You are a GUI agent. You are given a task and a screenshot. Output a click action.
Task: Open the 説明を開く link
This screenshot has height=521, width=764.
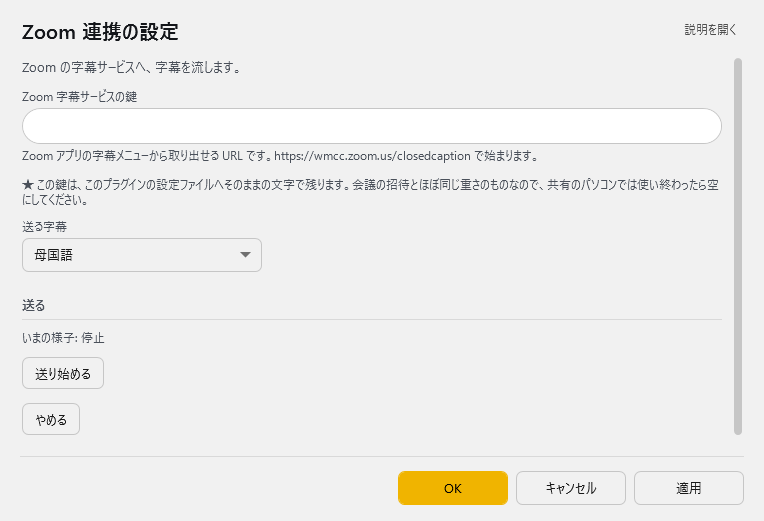(x=710, y=30)
